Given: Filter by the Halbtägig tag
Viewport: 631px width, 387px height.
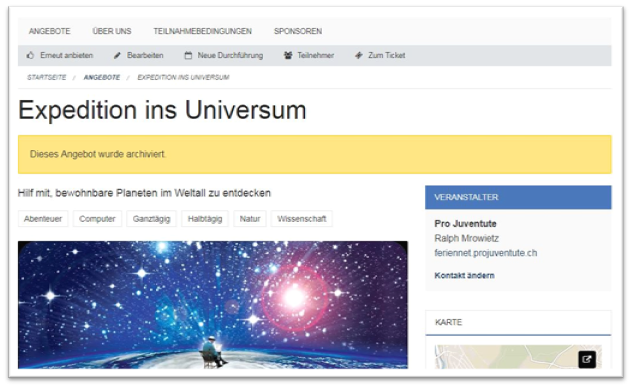Looking at the screenshot, I should [205, 219].
